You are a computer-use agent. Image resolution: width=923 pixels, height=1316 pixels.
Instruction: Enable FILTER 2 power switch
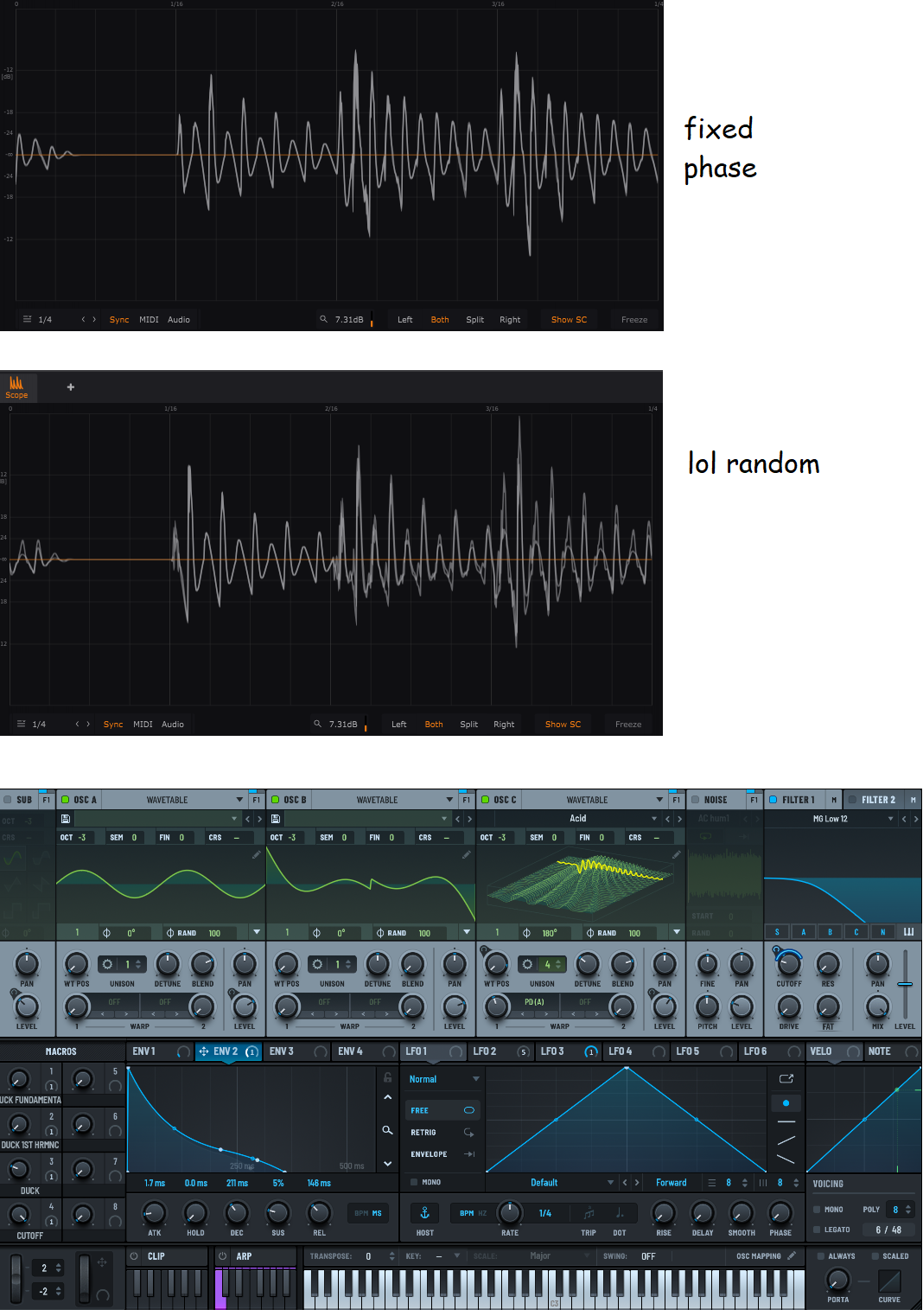tap(852, 800)
